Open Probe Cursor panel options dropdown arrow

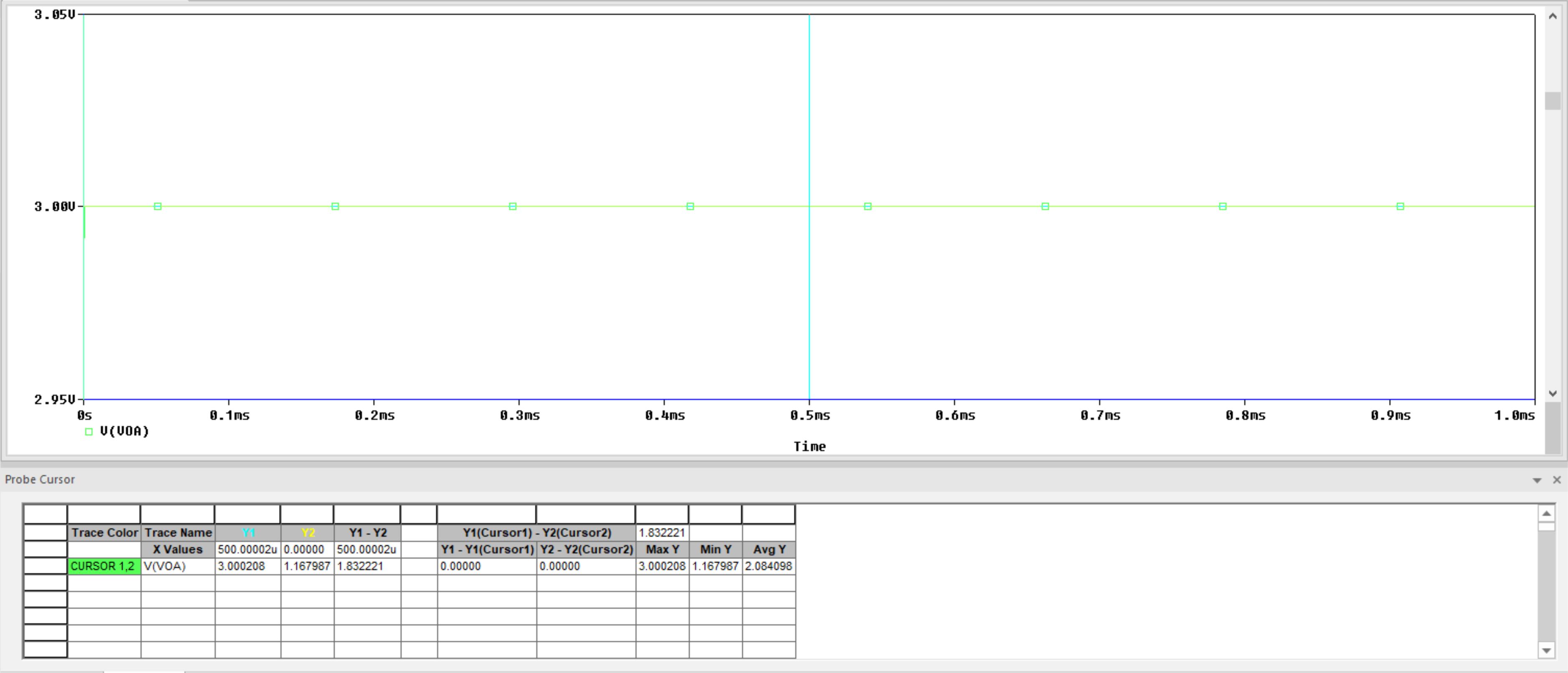1536,480
